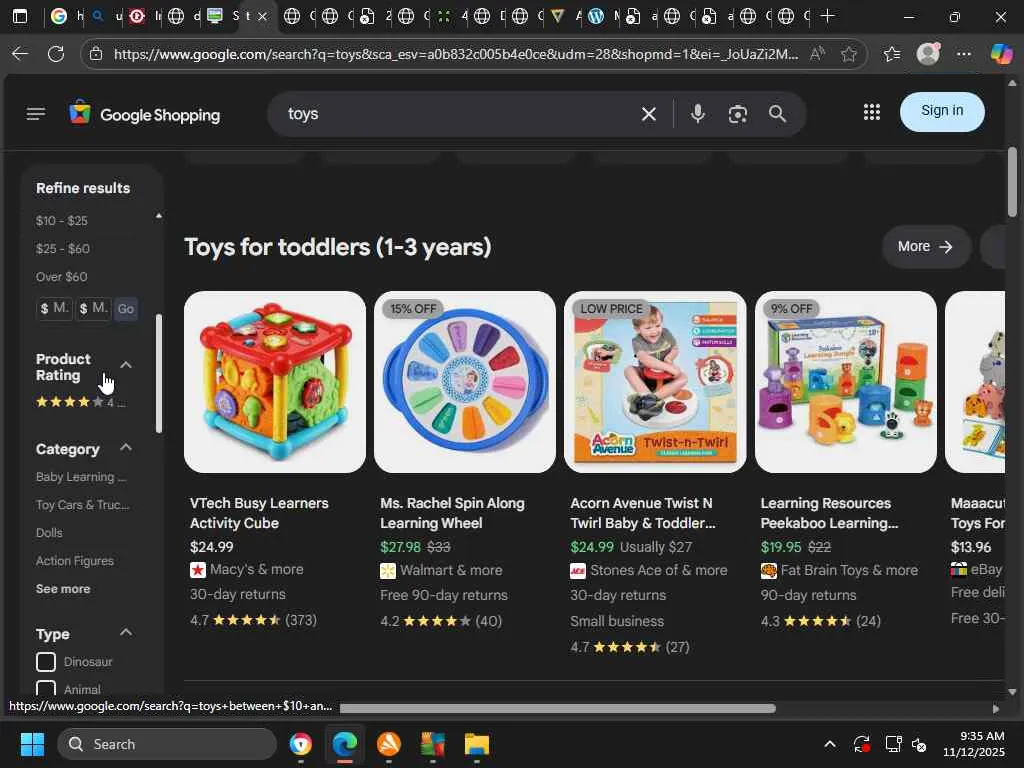Filter price Over $60
The height and width of the screenshot is (768, 1024).
[x=61, y=277]
